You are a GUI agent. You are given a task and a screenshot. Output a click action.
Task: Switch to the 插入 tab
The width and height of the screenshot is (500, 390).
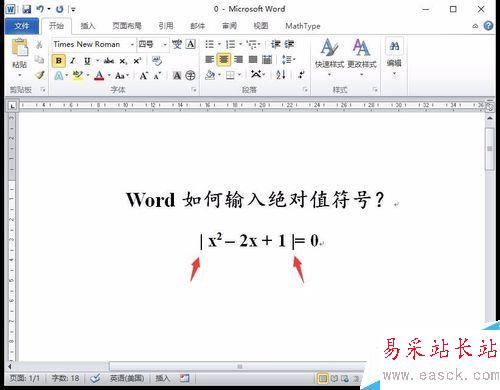88,26
